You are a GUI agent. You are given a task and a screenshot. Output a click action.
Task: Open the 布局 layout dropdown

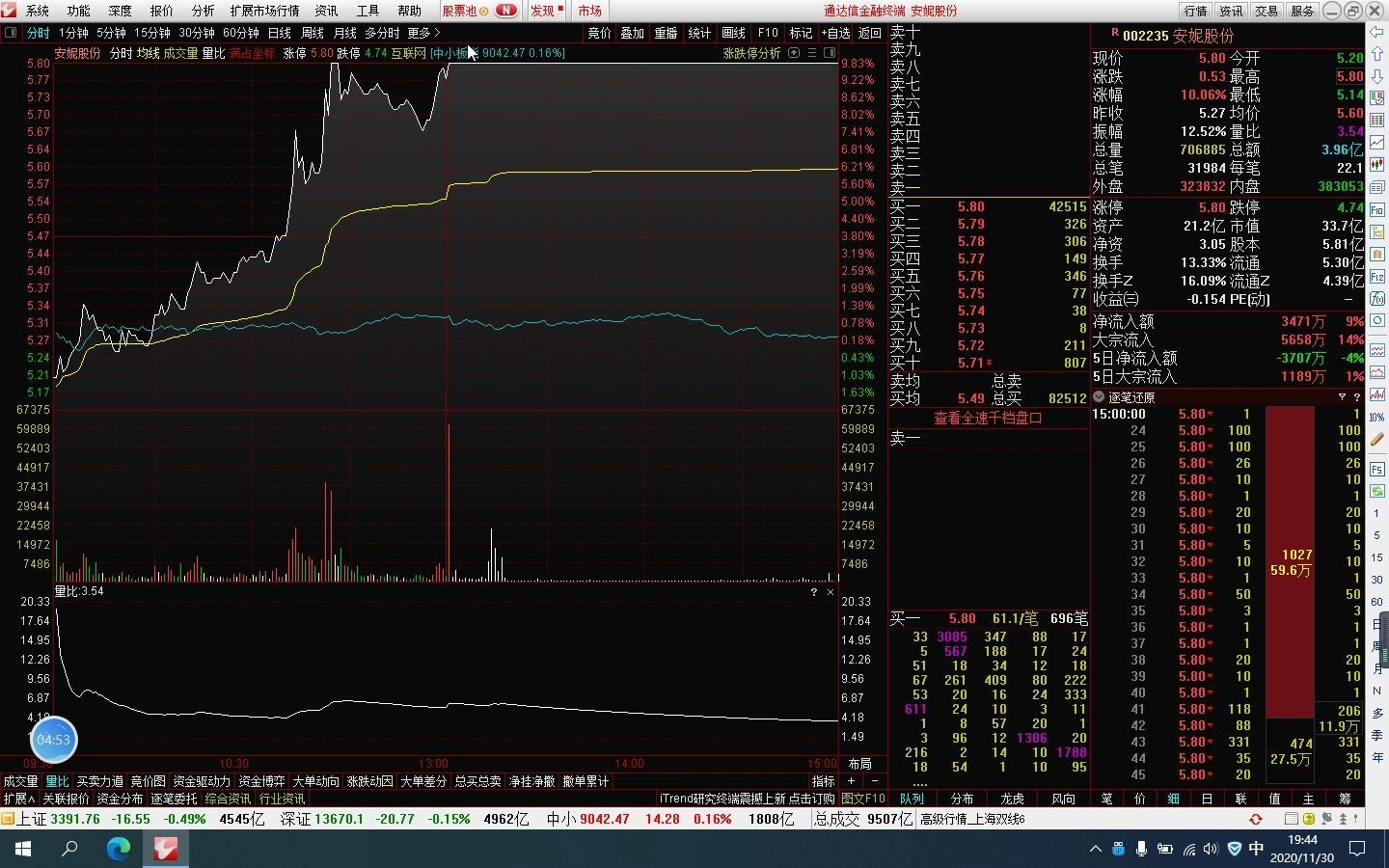pos(860,764)
